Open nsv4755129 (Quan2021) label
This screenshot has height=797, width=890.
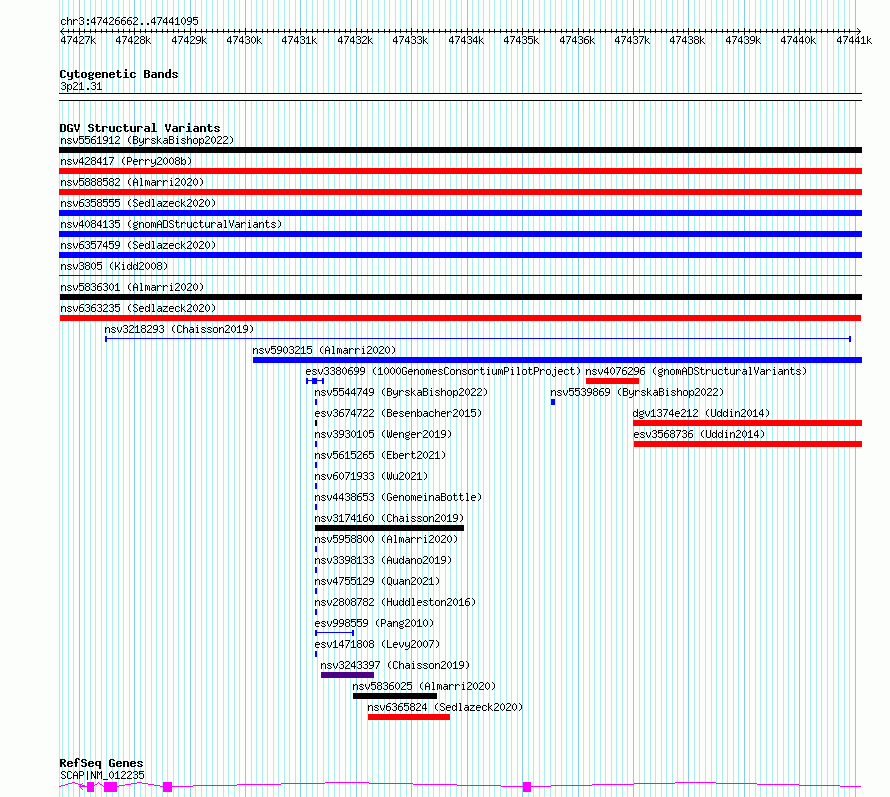(377, 581)
